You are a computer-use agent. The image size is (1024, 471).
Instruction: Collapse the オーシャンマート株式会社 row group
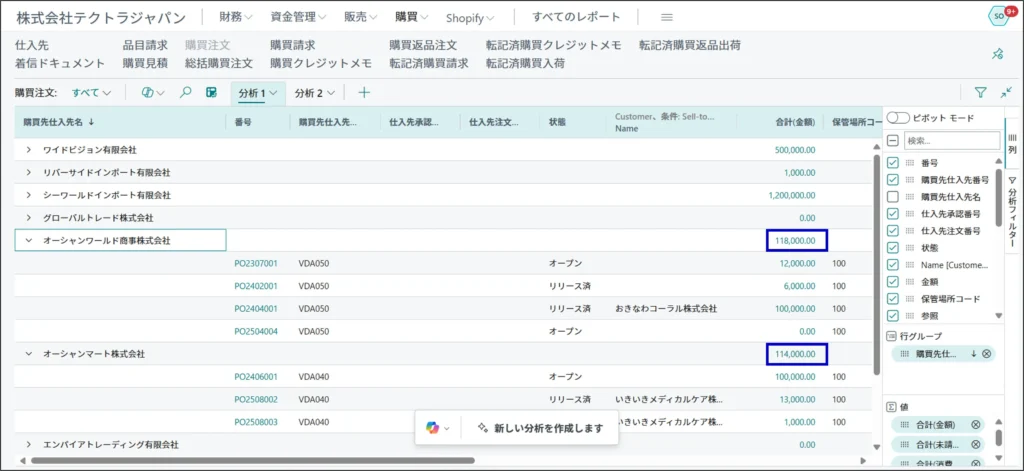[x=28, y=354]
